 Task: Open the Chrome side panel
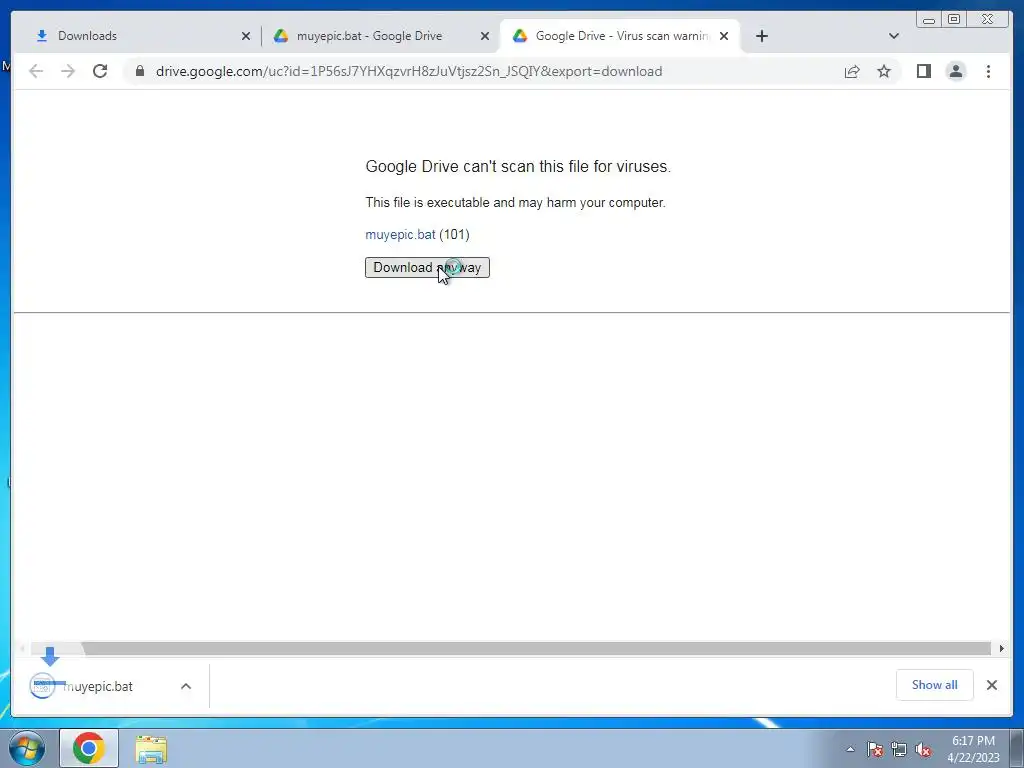923,71
